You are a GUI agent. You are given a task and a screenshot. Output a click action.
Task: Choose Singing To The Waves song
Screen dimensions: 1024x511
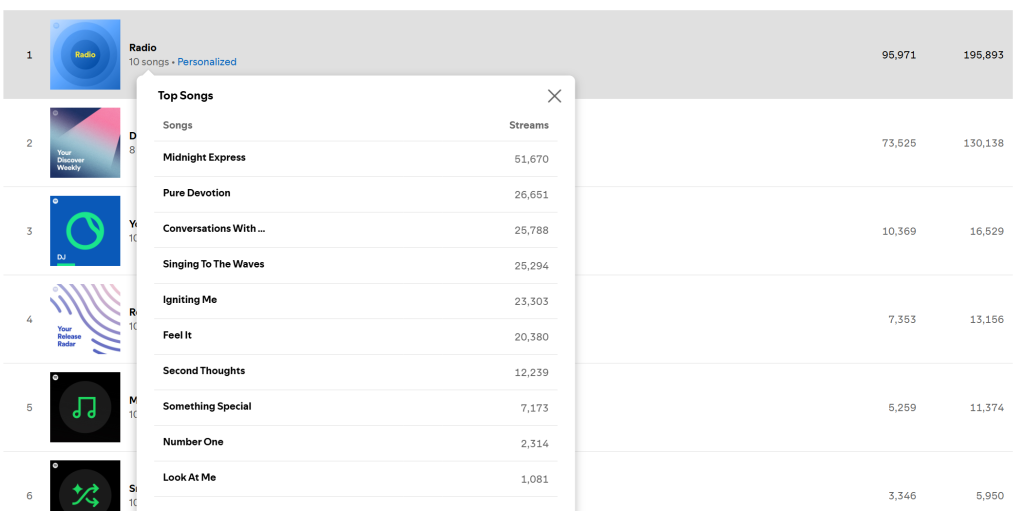point(214,264)
